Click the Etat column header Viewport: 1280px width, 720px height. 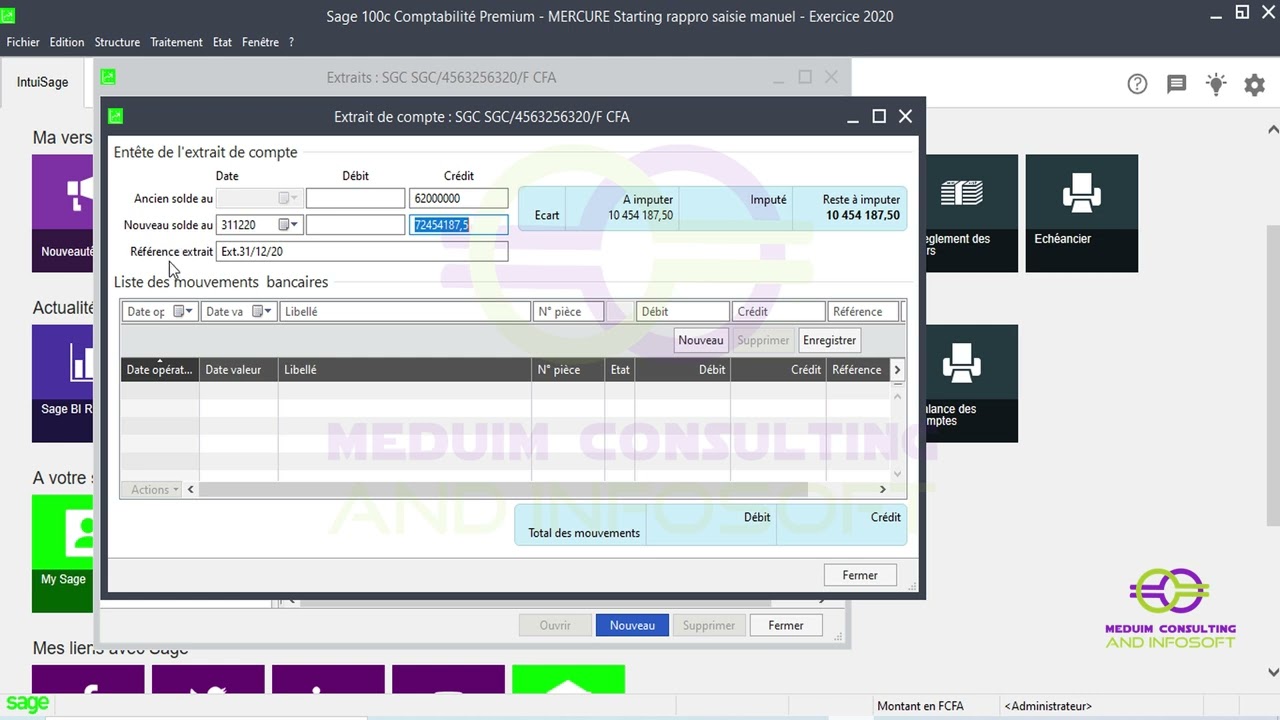point(620,370)
